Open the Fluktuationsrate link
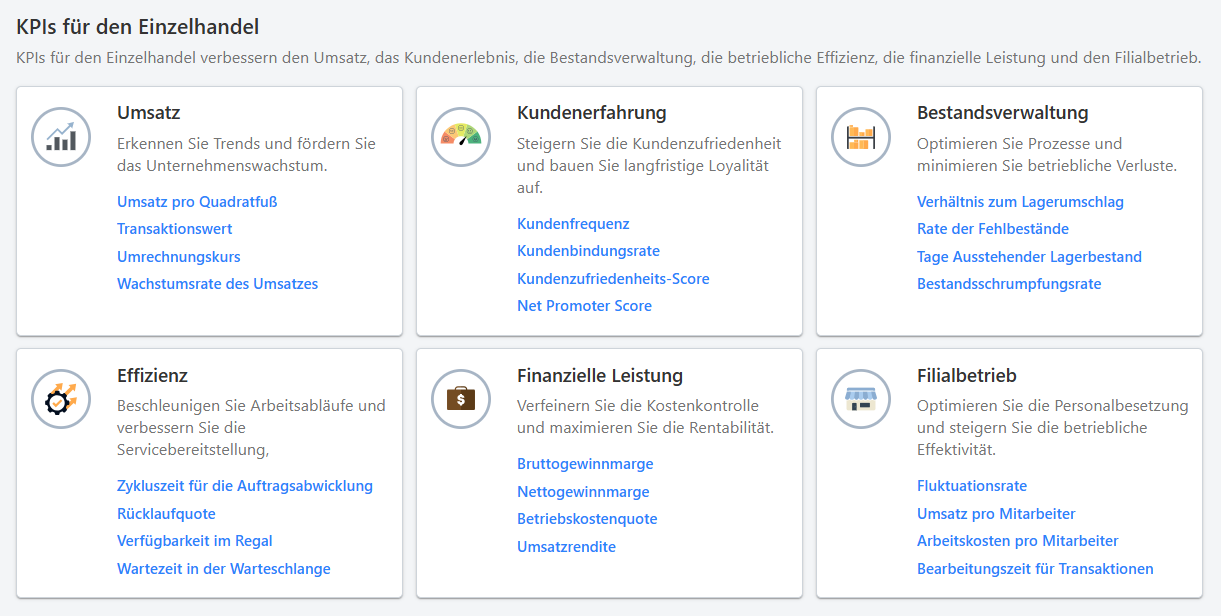Screen dimensions: 1221x616 (x=972, y=485)
